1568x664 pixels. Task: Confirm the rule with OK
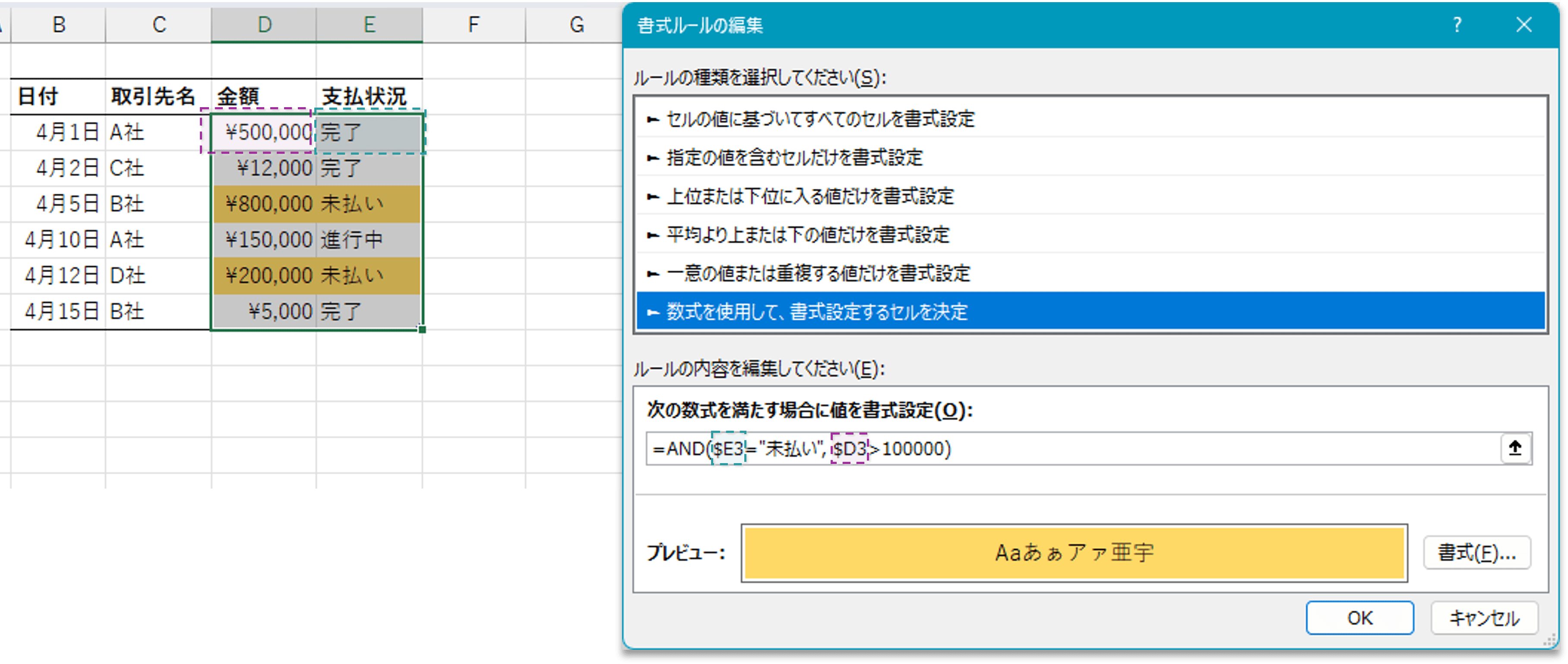1360,618
